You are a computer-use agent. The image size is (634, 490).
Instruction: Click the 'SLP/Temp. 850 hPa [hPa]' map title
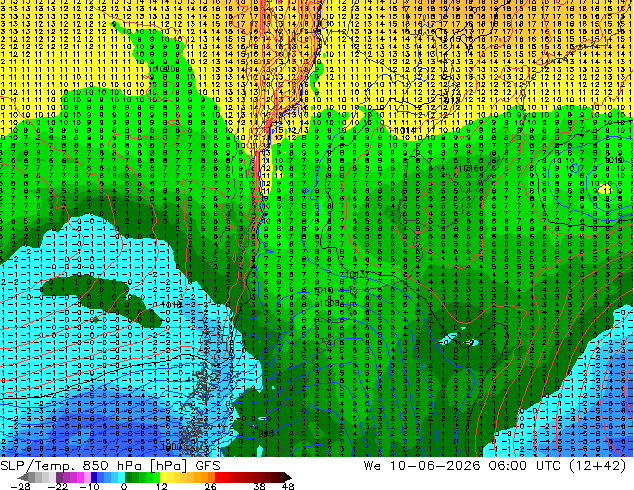pos(94,466)
